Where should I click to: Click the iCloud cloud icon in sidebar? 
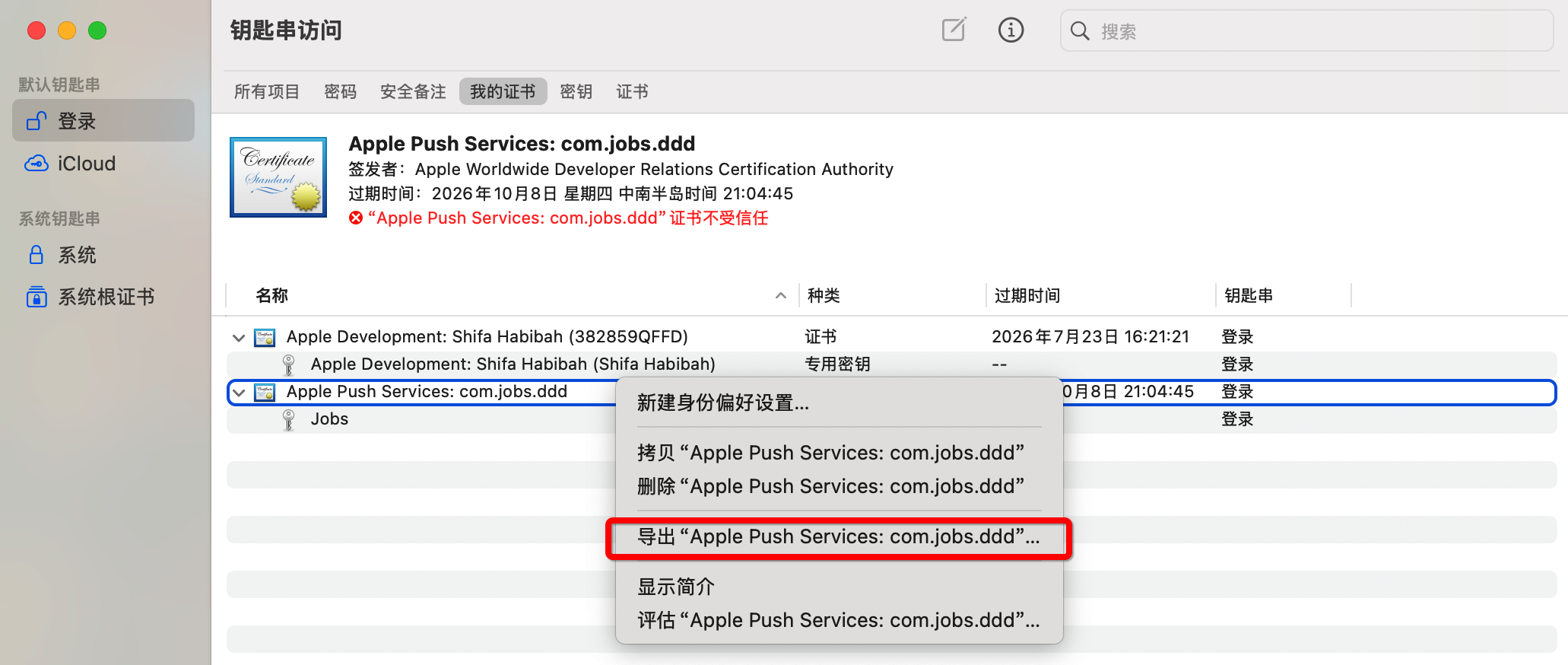(x=37, y=164)
